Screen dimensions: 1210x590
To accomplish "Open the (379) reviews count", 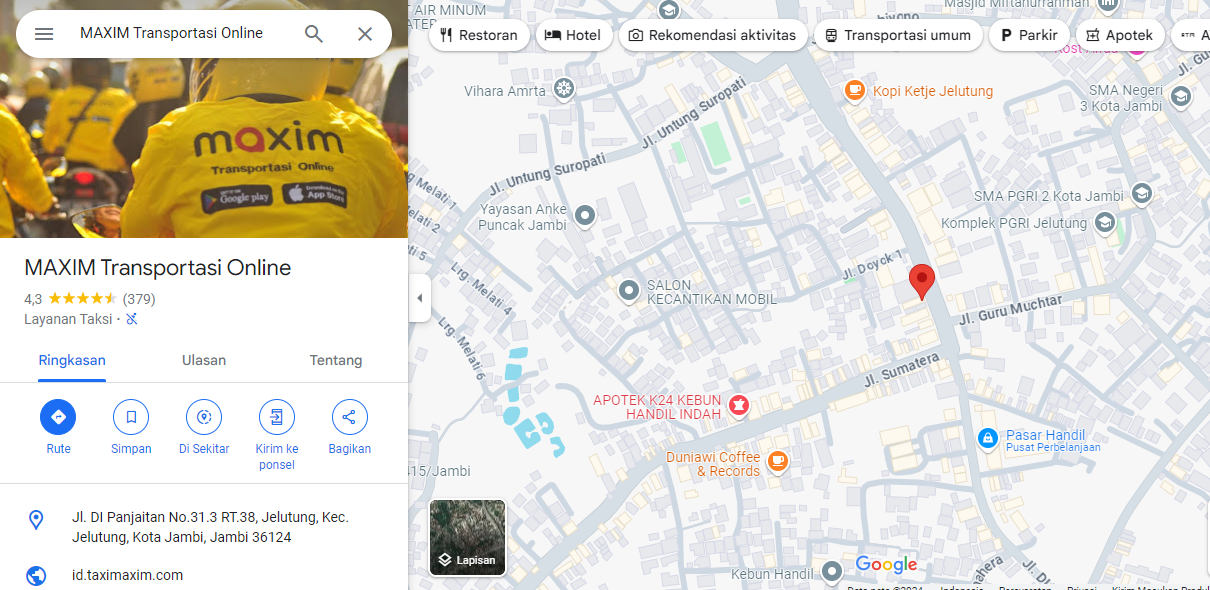I will [139, 299].
